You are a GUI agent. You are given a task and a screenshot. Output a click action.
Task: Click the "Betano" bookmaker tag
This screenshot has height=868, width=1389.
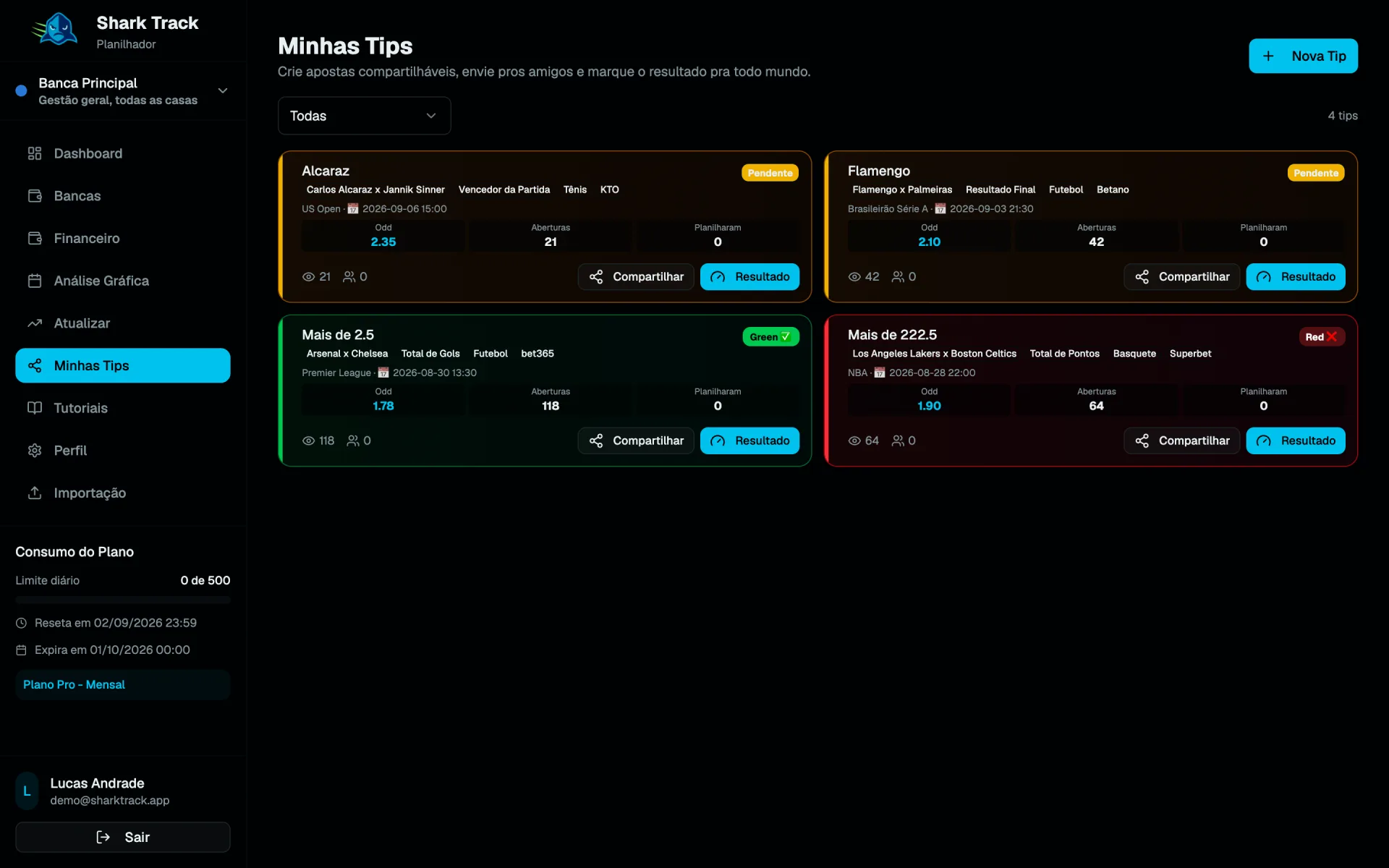coord(1113,190)
